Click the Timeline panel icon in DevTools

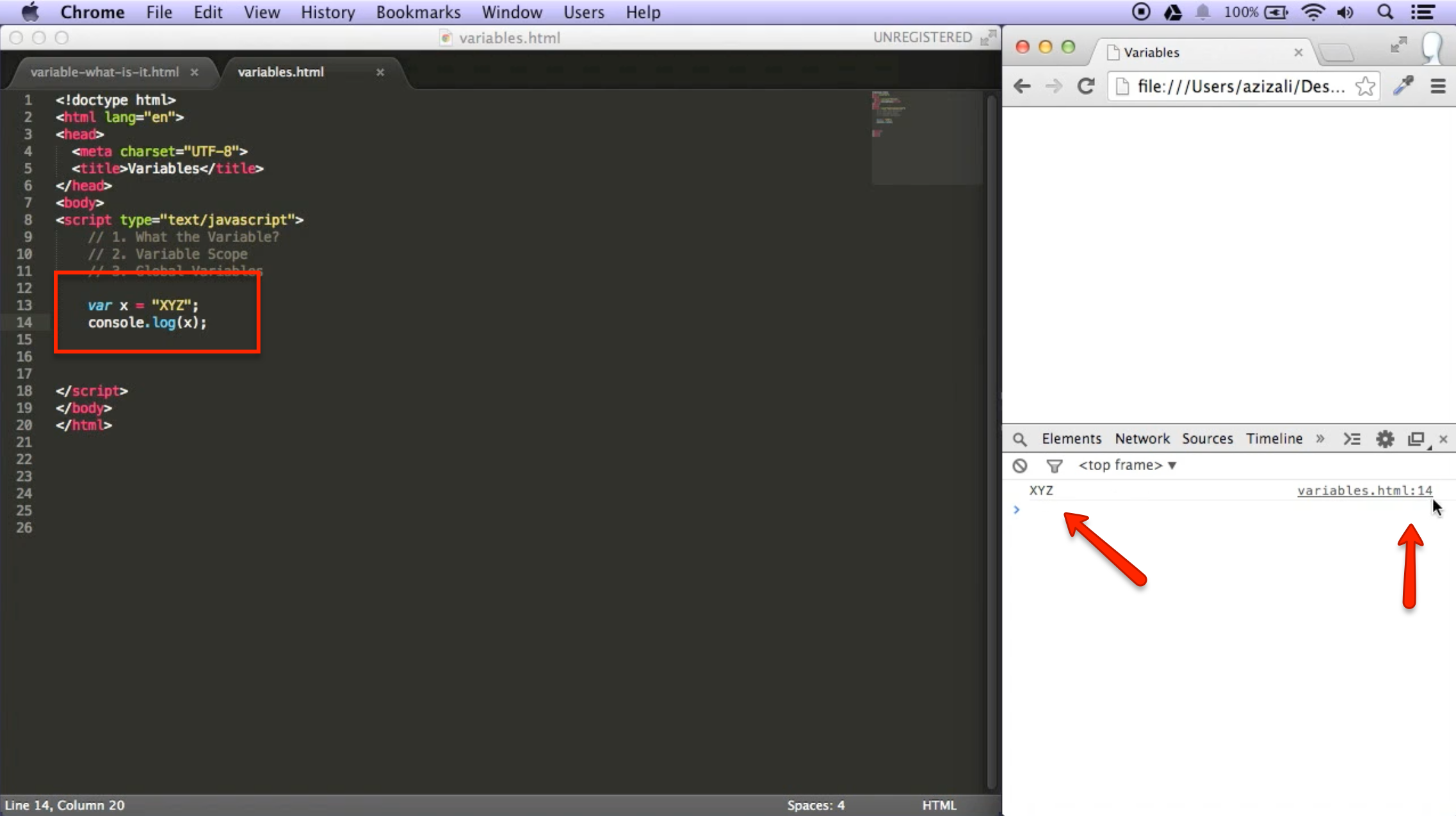coord(1275,439)
